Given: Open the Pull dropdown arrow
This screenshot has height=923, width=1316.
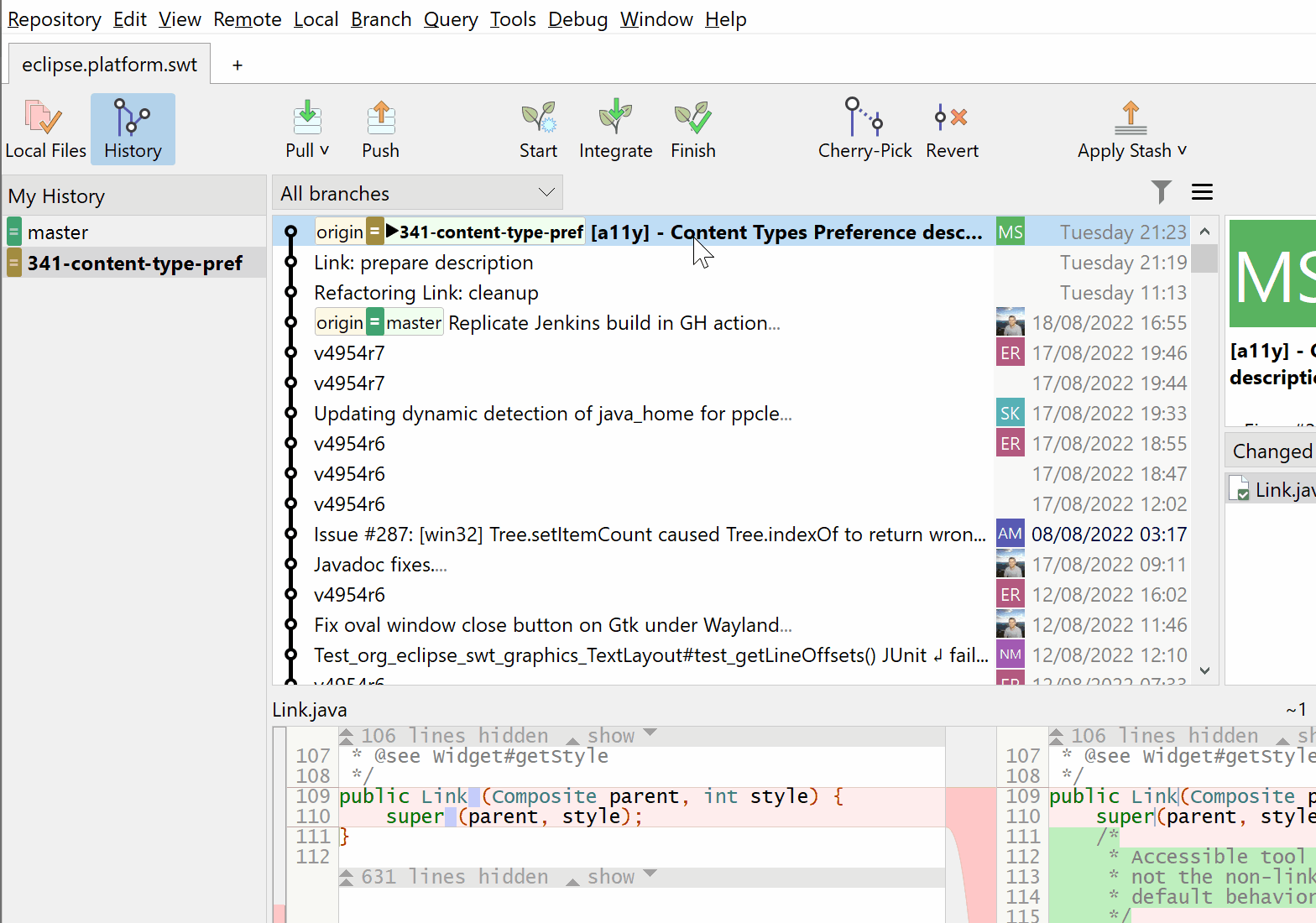Looking at the screenshot, I should (x=324, y=150).
